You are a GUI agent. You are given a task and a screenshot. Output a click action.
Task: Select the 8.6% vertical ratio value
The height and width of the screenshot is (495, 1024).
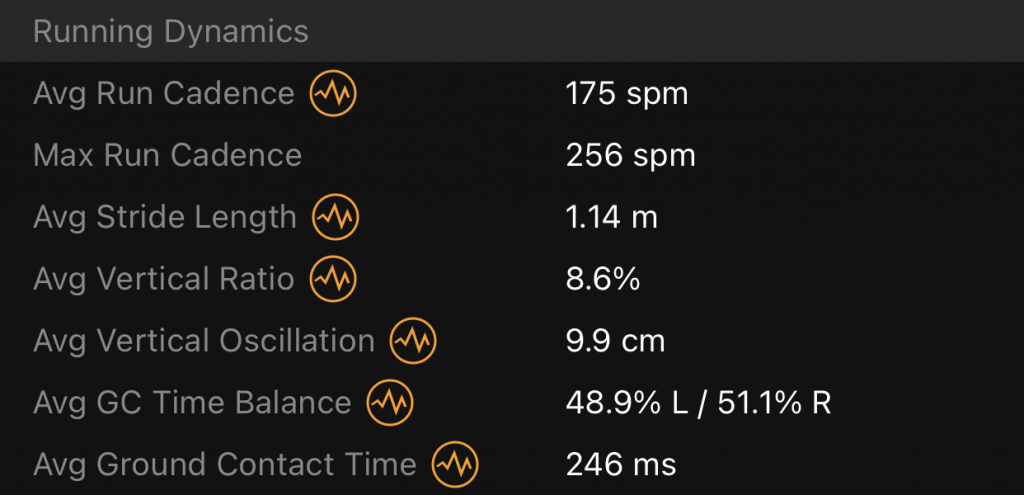click(603, 279)
